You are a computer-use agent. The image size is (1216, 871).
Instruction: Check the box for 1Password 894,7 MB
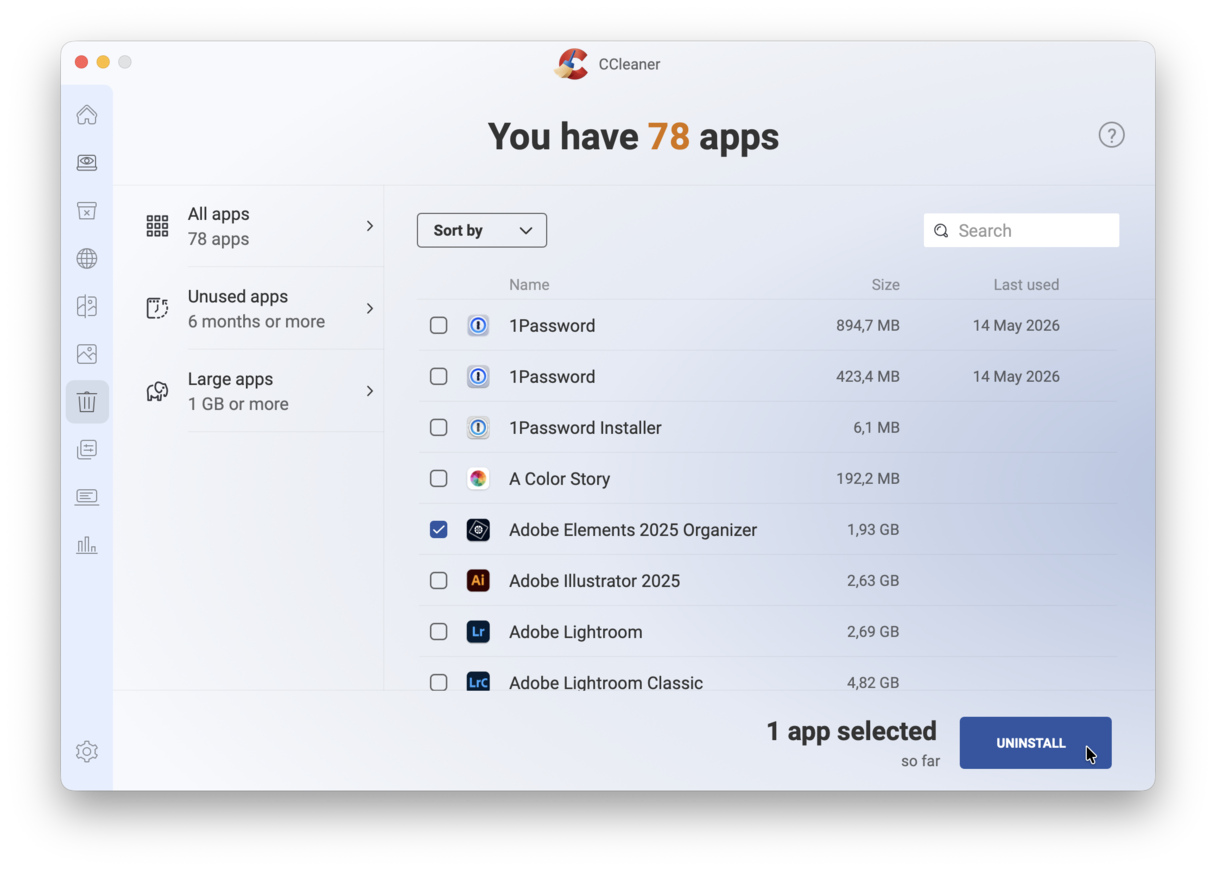(x=438, y=325)
